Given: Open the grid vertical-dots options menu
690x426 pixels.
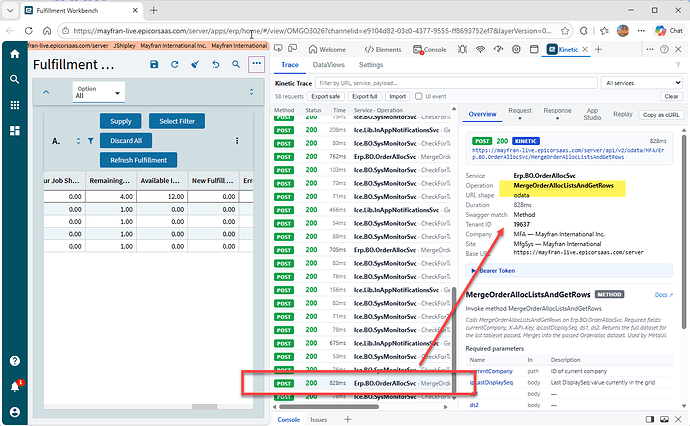Looking at the screenshot, I should click(x=237, y=141).
